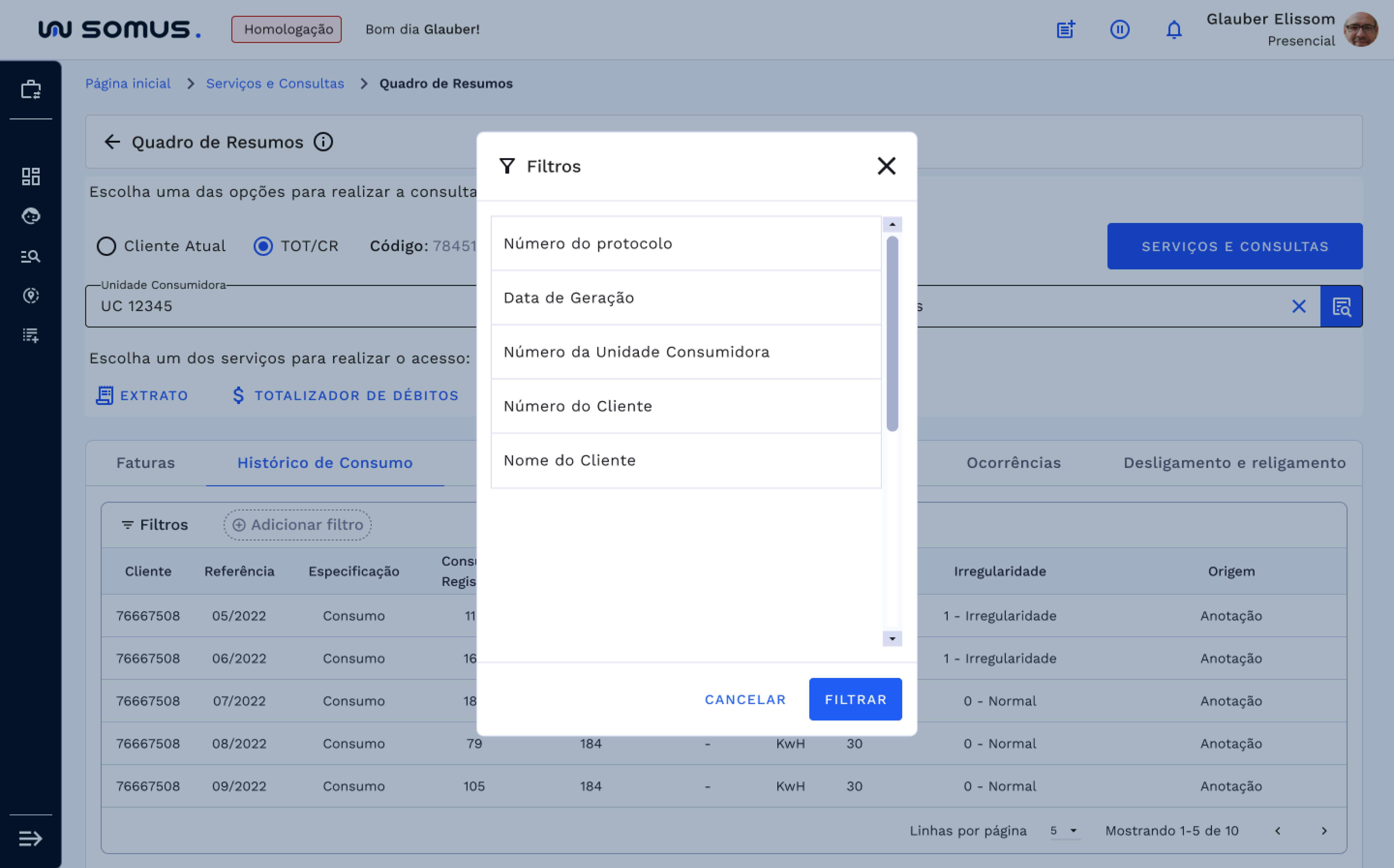Click the add note icon in header

(x=1066, y=29)
